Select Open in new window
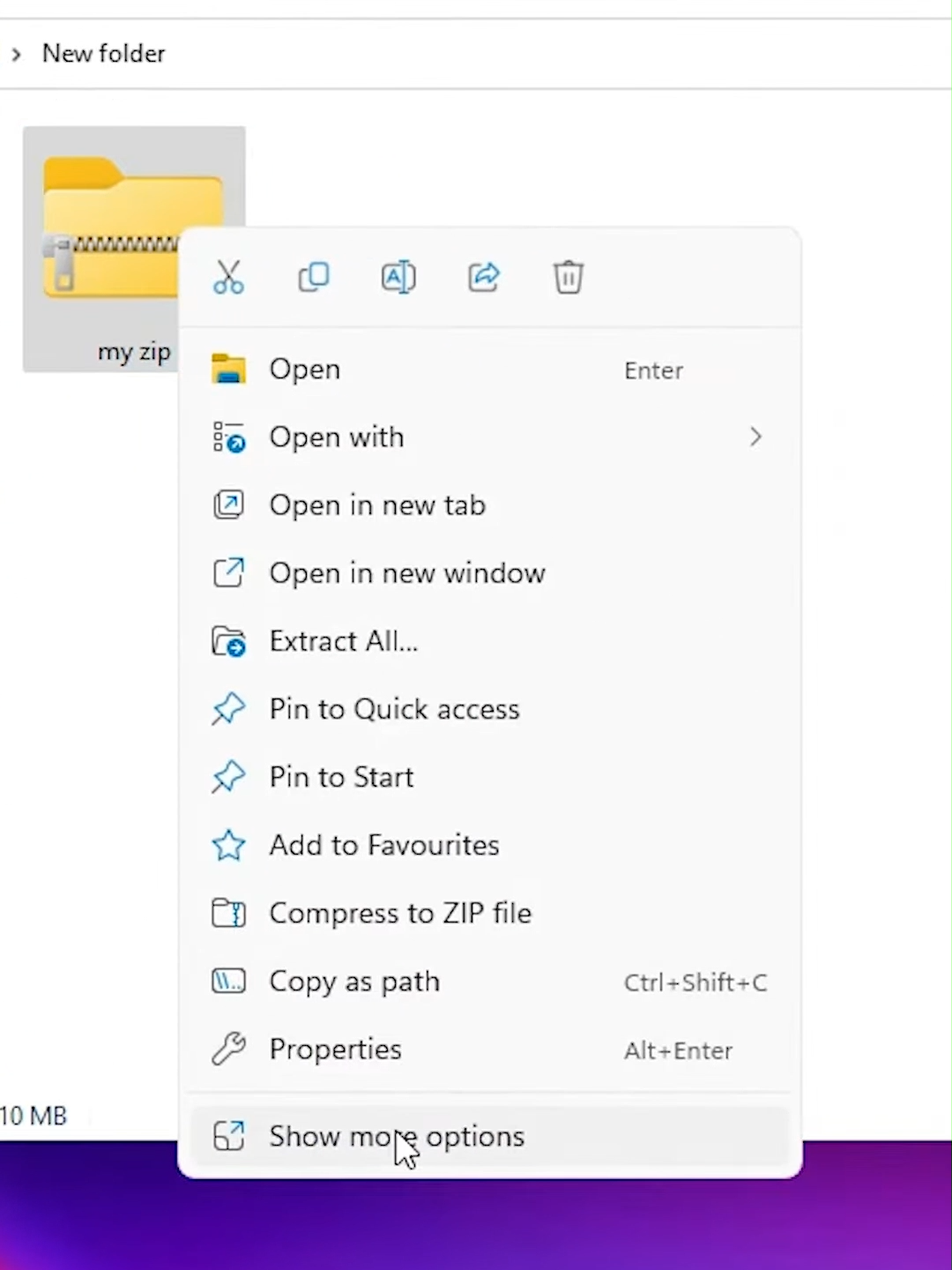 [x=489, y=573]
